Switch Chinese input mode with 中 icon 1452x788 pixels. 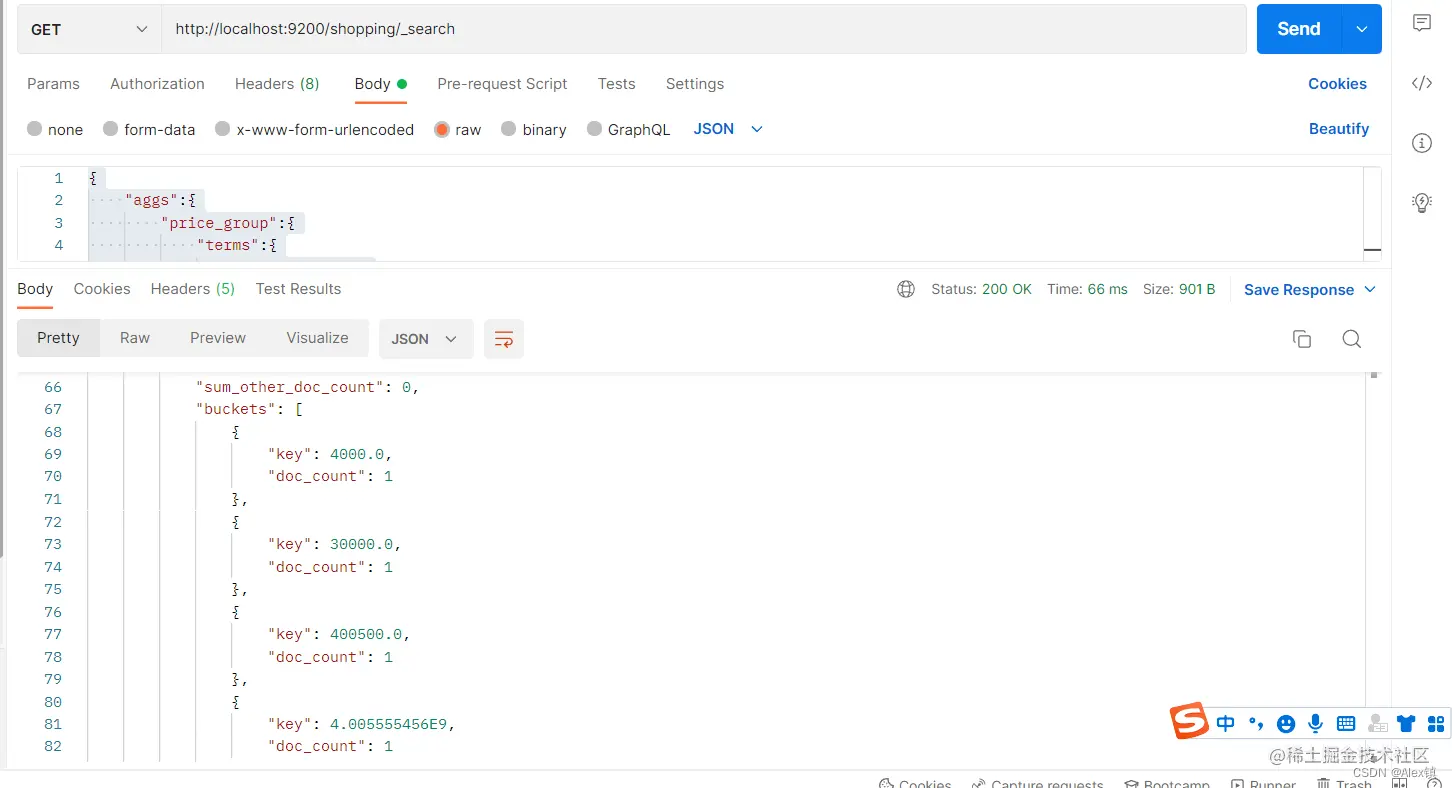(1226, 723)
